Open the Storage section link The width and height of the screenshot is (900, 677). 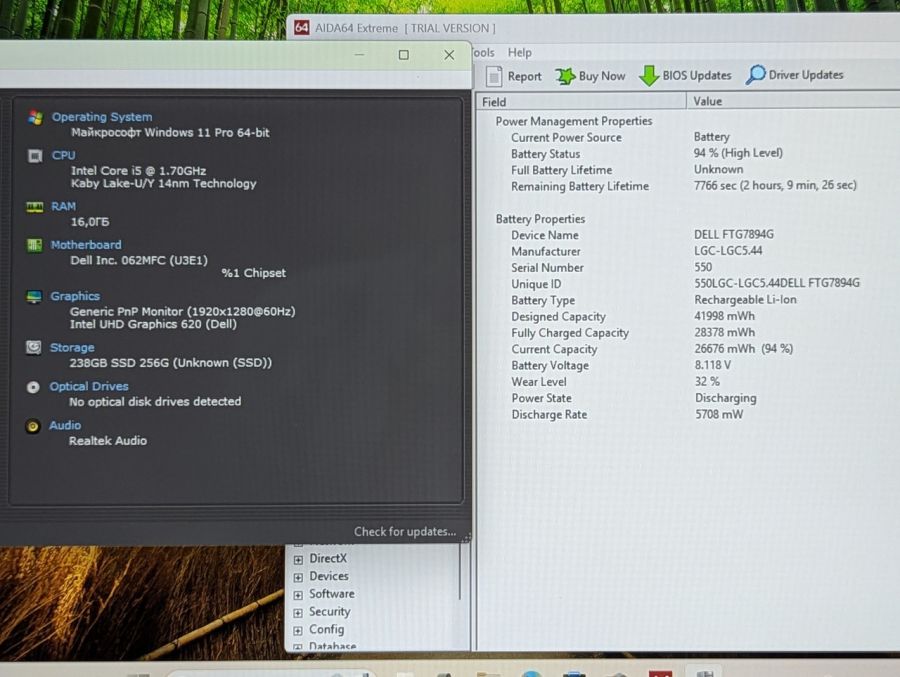tap(72, 347)
